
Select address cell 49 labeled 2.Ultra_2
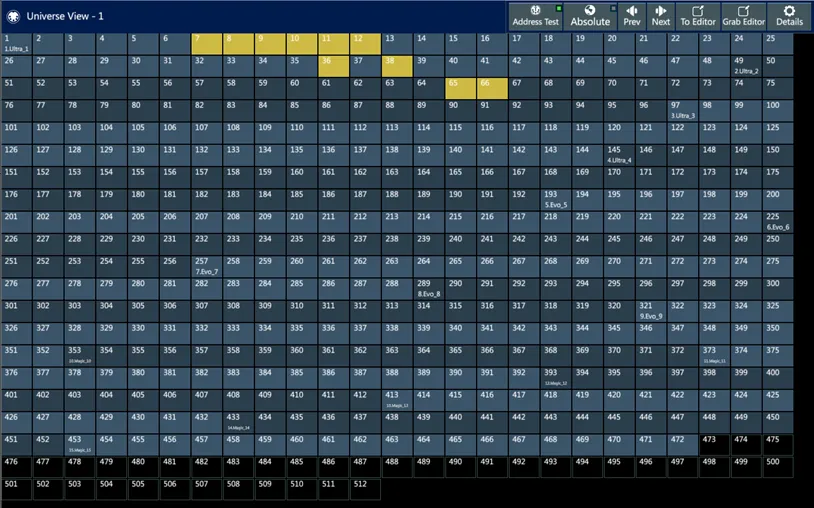click(746, 66)
